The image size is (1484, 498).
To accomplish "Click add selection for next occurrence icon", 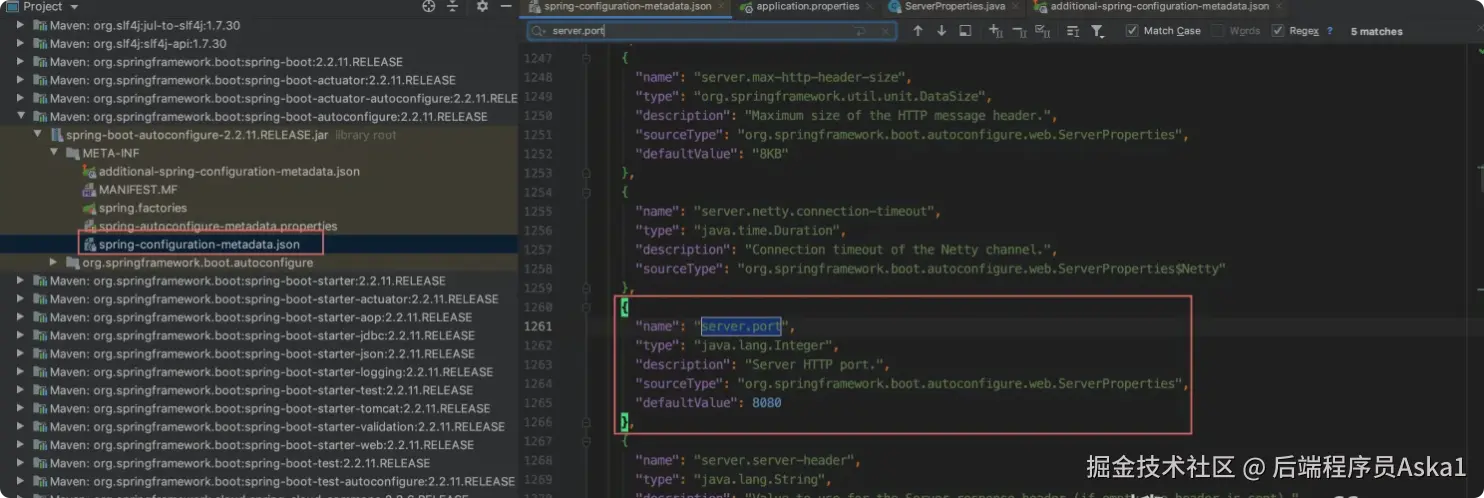I will pyautogui.click(x=995, y=31).
